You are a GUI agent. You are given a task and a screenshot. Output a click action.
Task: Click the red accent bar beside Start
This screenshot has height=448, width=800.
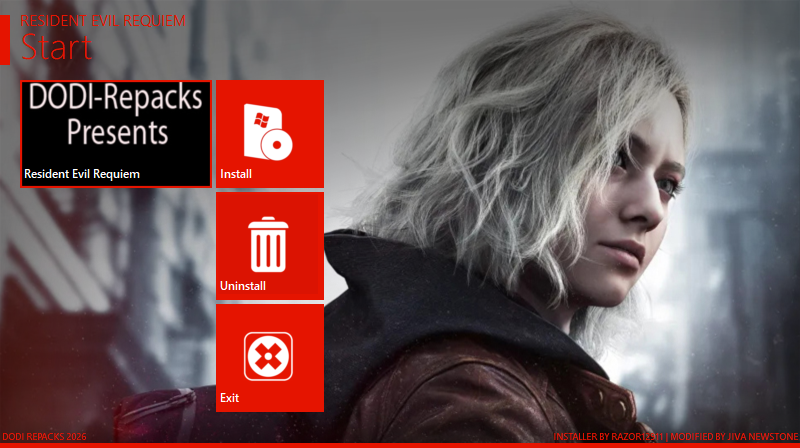(x=4, y=40)
